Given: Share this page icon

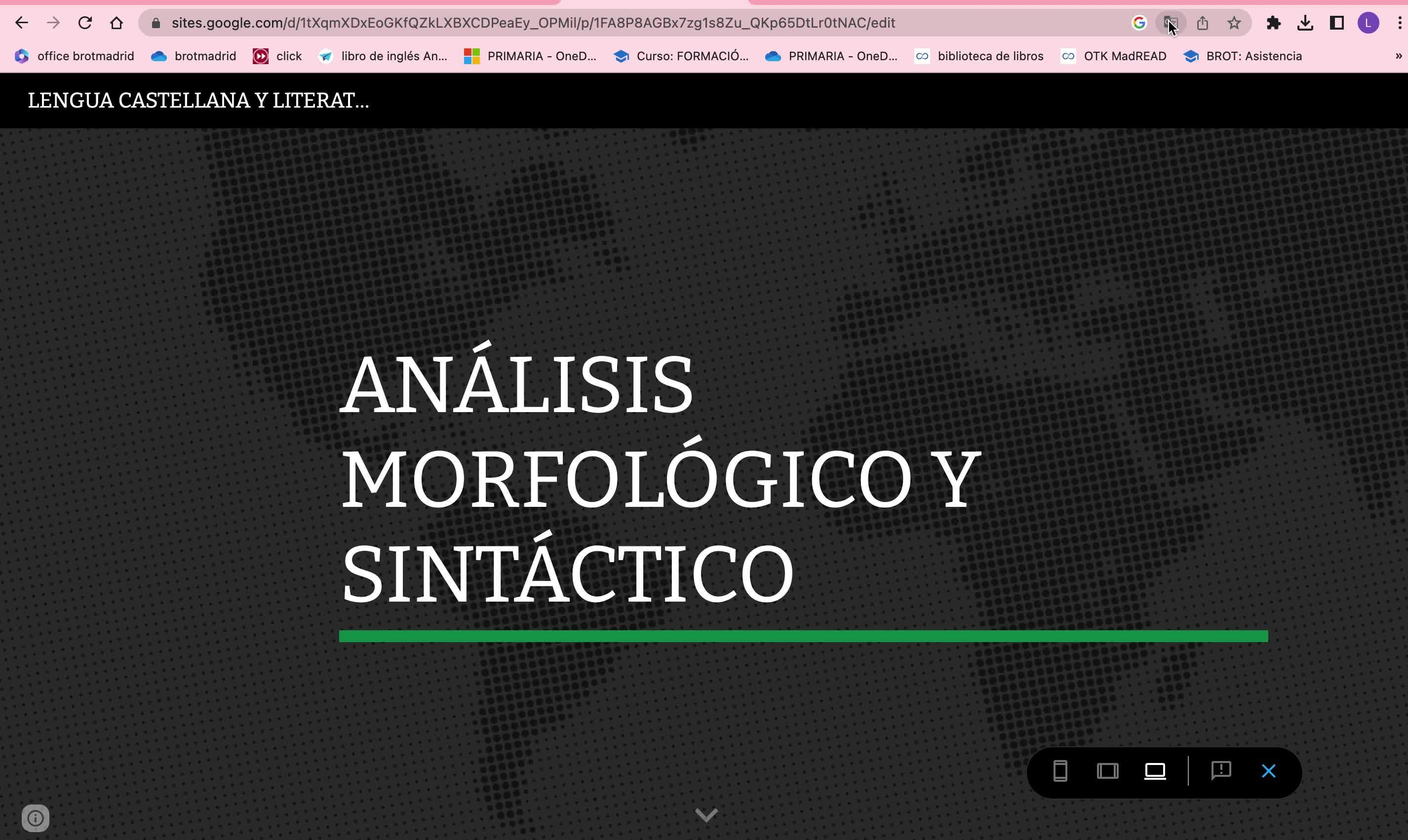Looking at the screenshot, I should [x=1203, y=23].
